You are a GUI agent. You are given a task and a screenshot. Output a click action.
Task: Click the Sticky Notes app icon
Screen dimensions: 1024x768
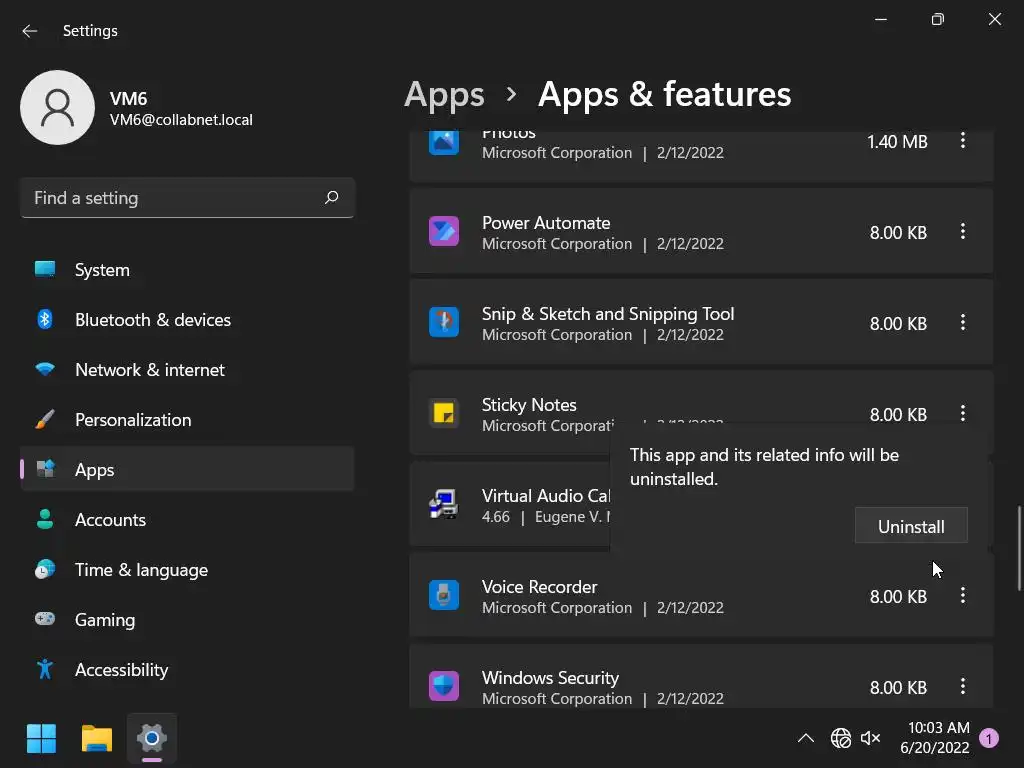pos(444,414)
